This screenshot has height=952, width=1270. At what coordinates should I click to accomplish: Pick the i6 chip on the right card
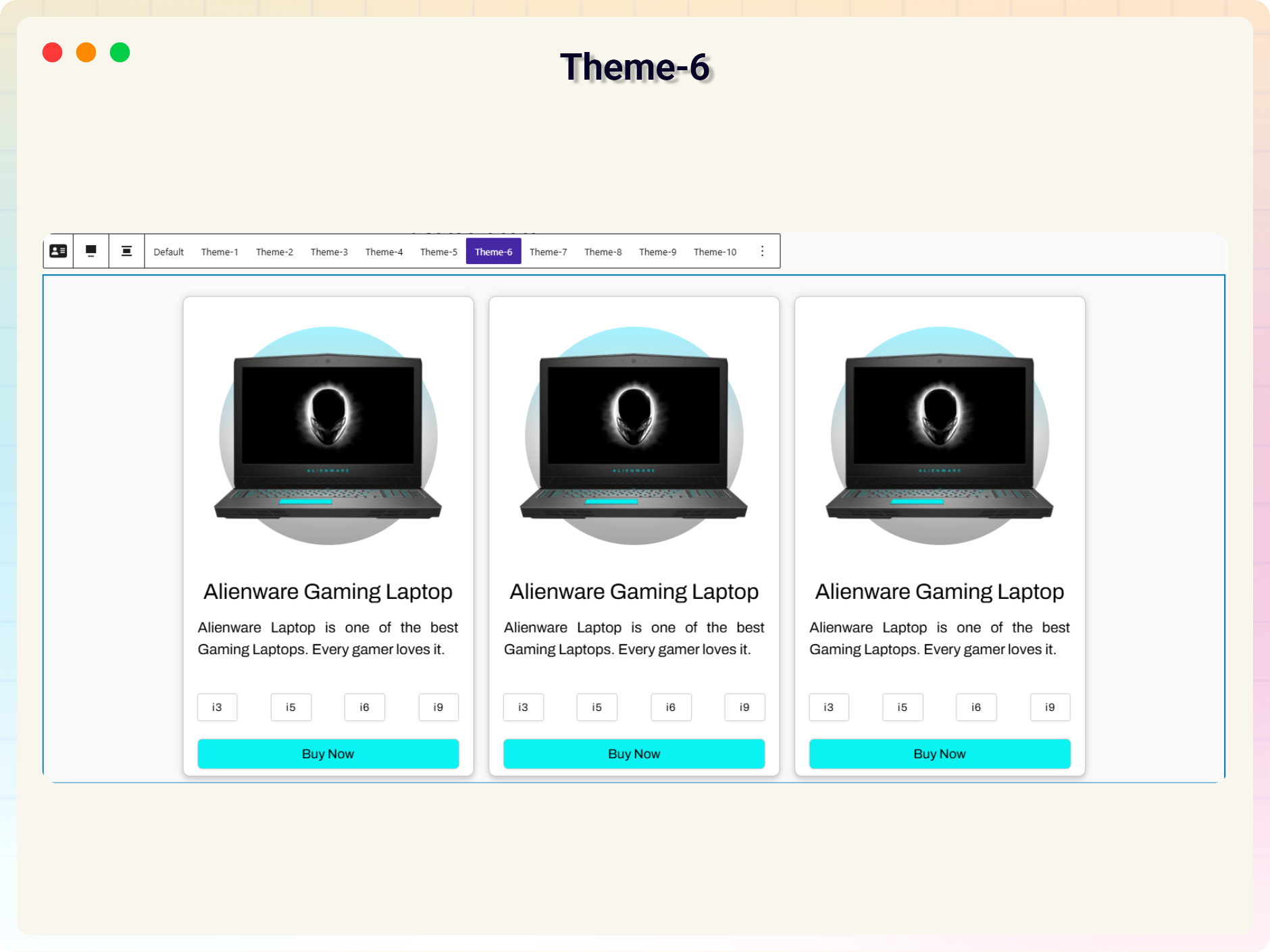click(976, 707)
